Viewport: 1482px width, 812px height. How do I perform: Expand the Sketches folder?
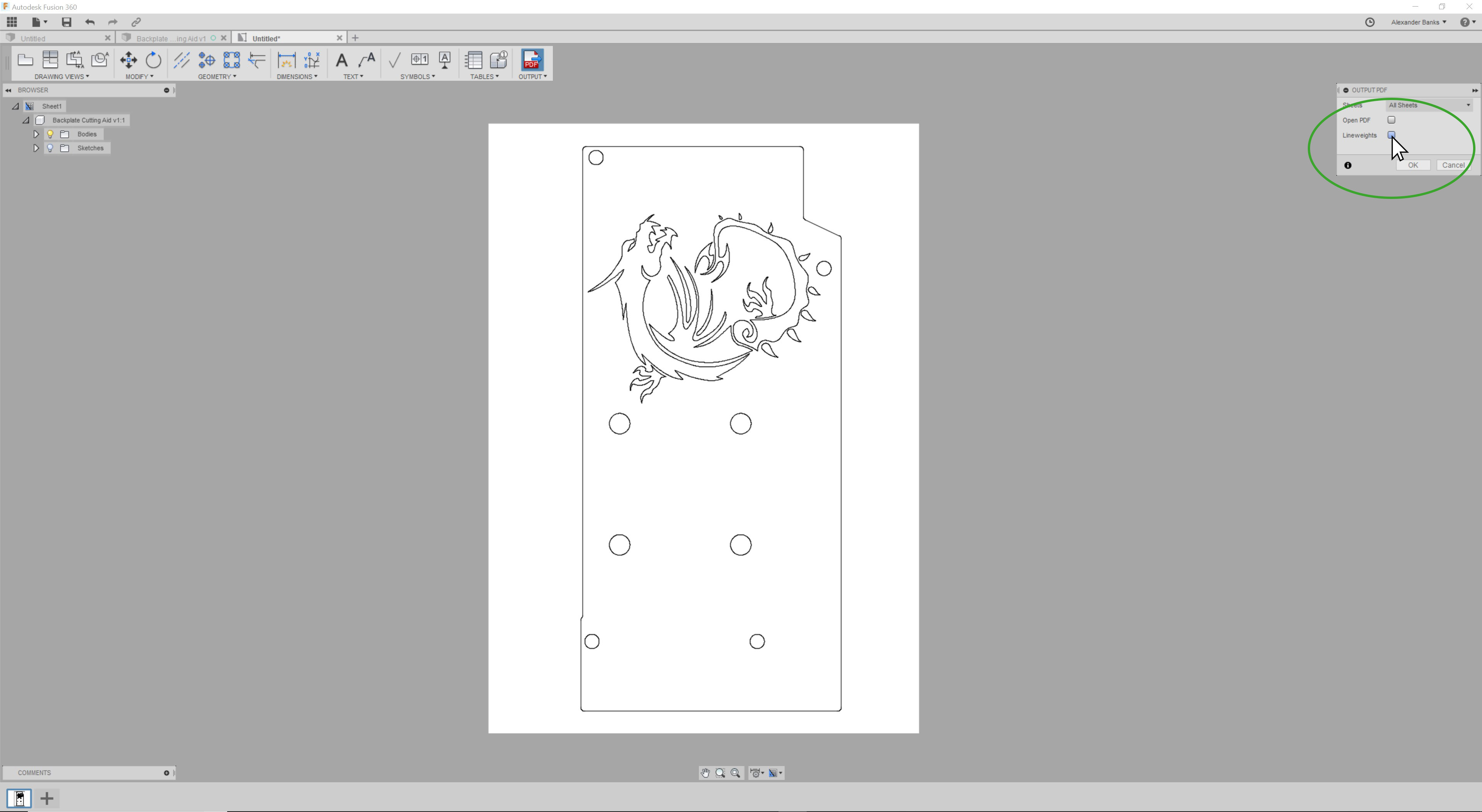[x=36, y=148]
